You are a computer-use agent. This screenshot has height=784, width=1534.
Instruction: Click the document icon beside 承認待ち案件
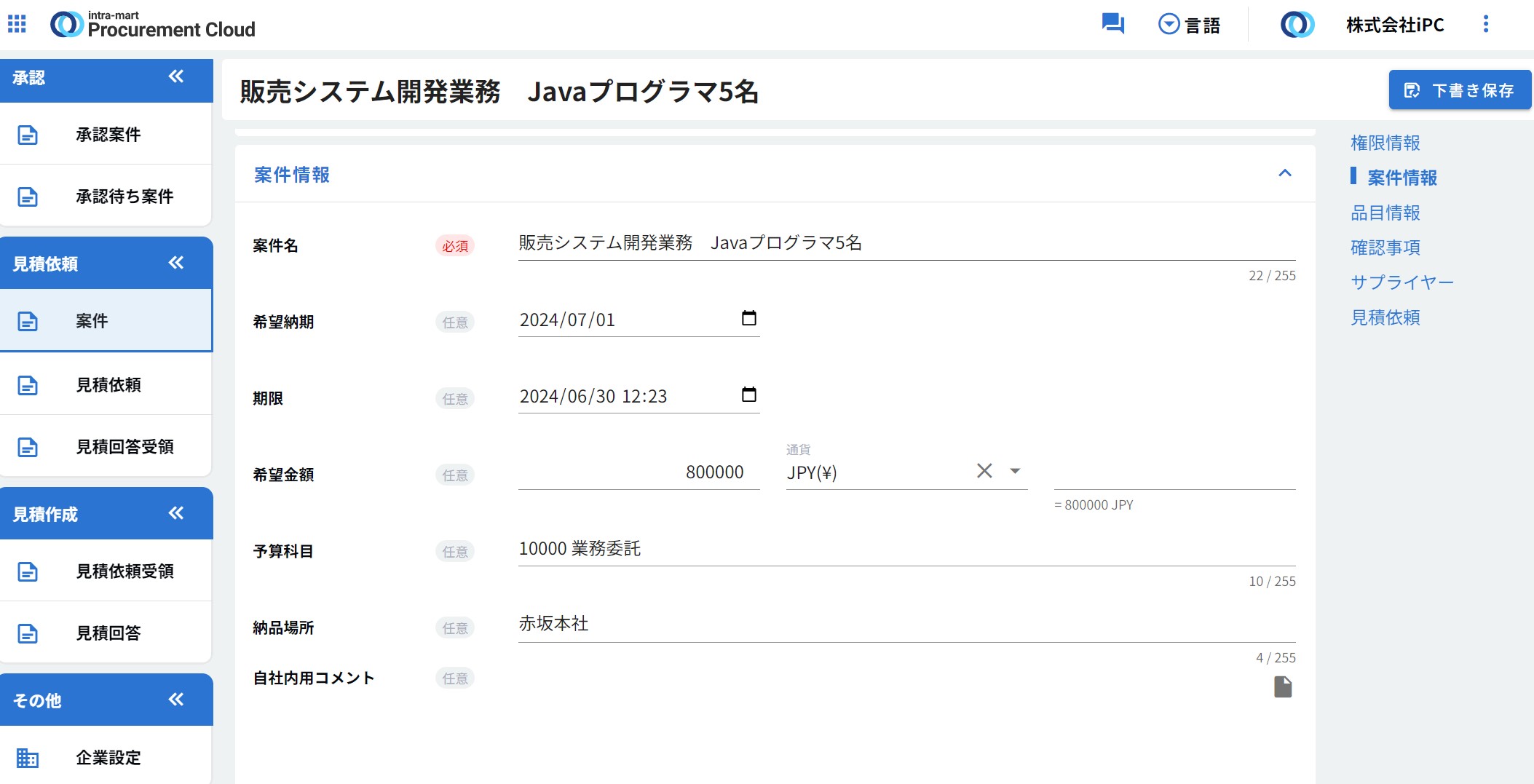28,197
